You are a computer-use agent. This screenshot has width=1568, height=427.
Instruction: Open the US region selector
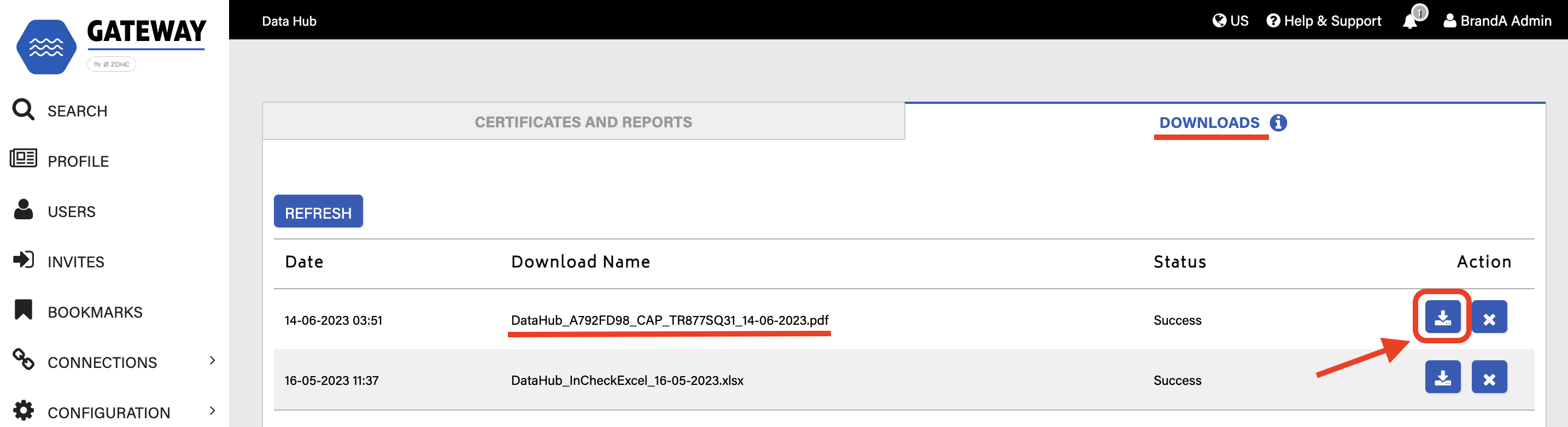[1230, 21]
